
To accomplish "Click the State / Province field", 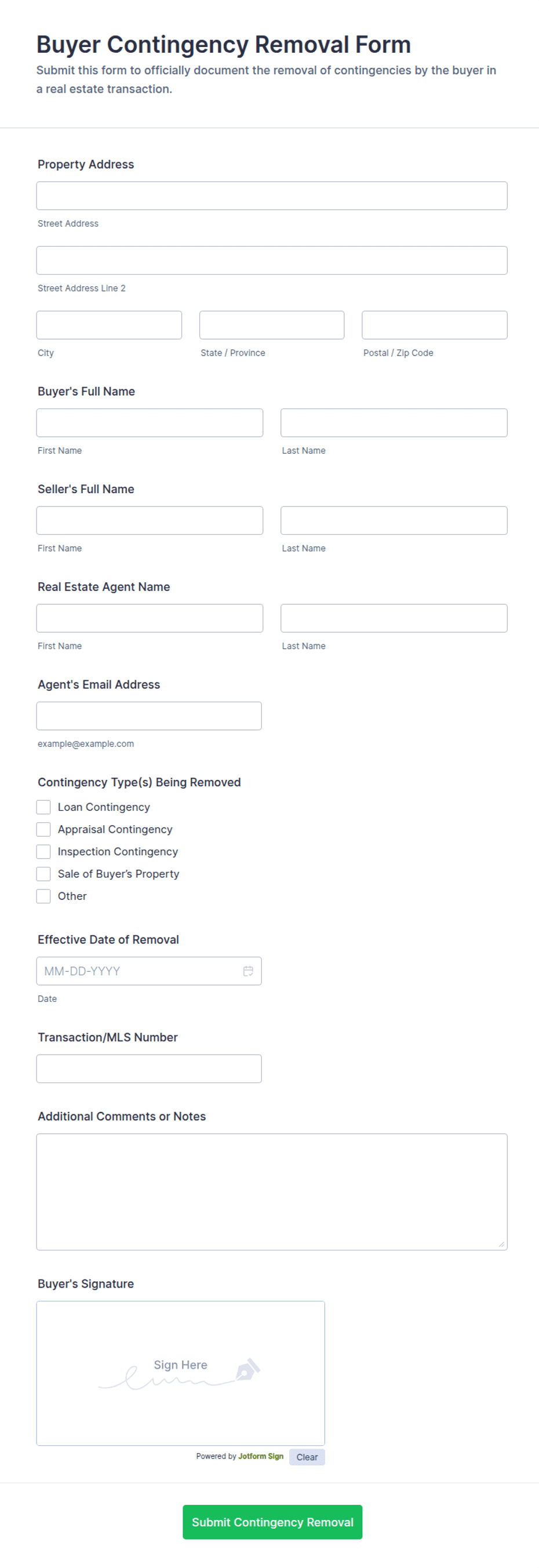I will (x=272, y=325).
